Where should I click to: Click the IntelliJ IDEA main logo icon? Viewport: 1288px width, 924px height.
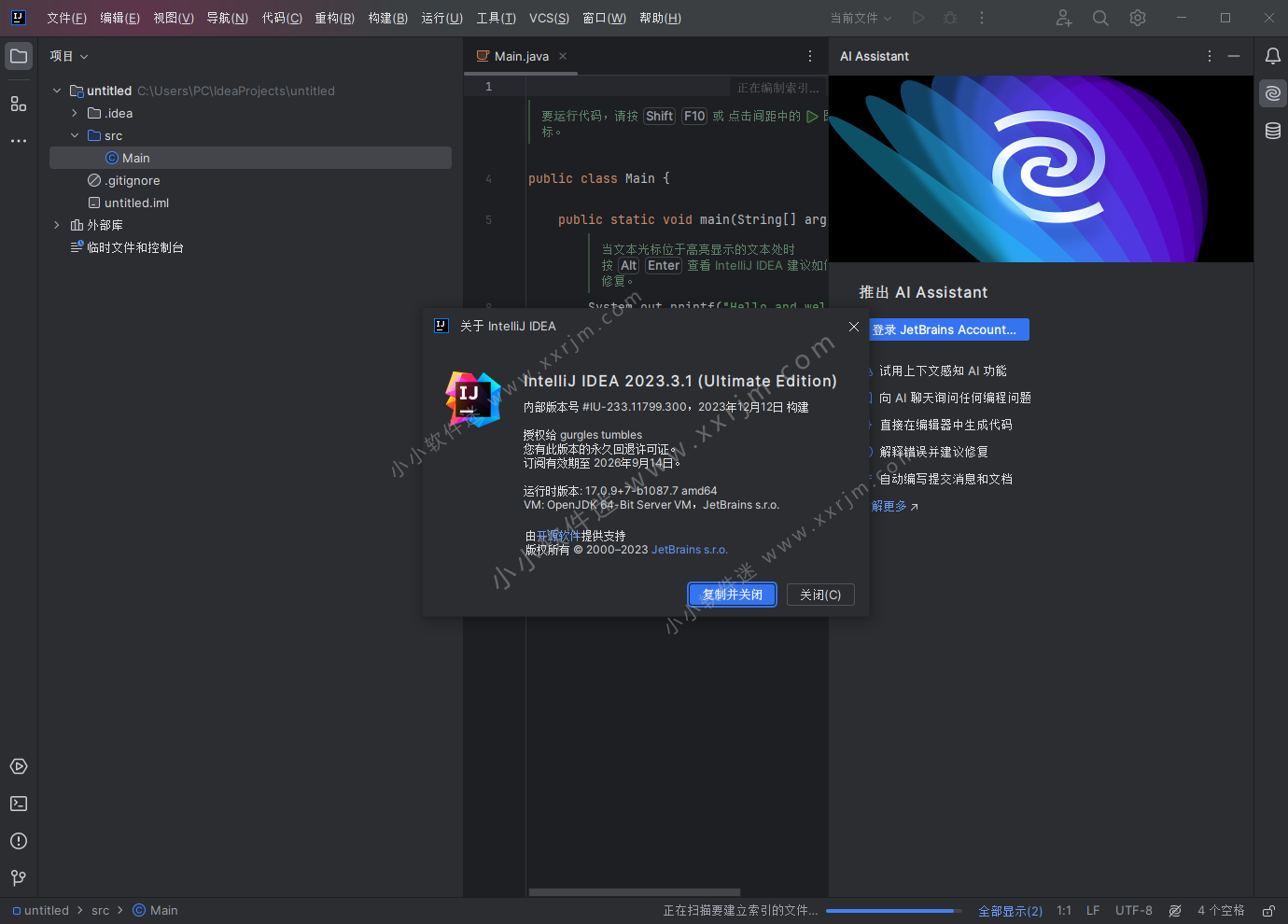tap(18, 18)
